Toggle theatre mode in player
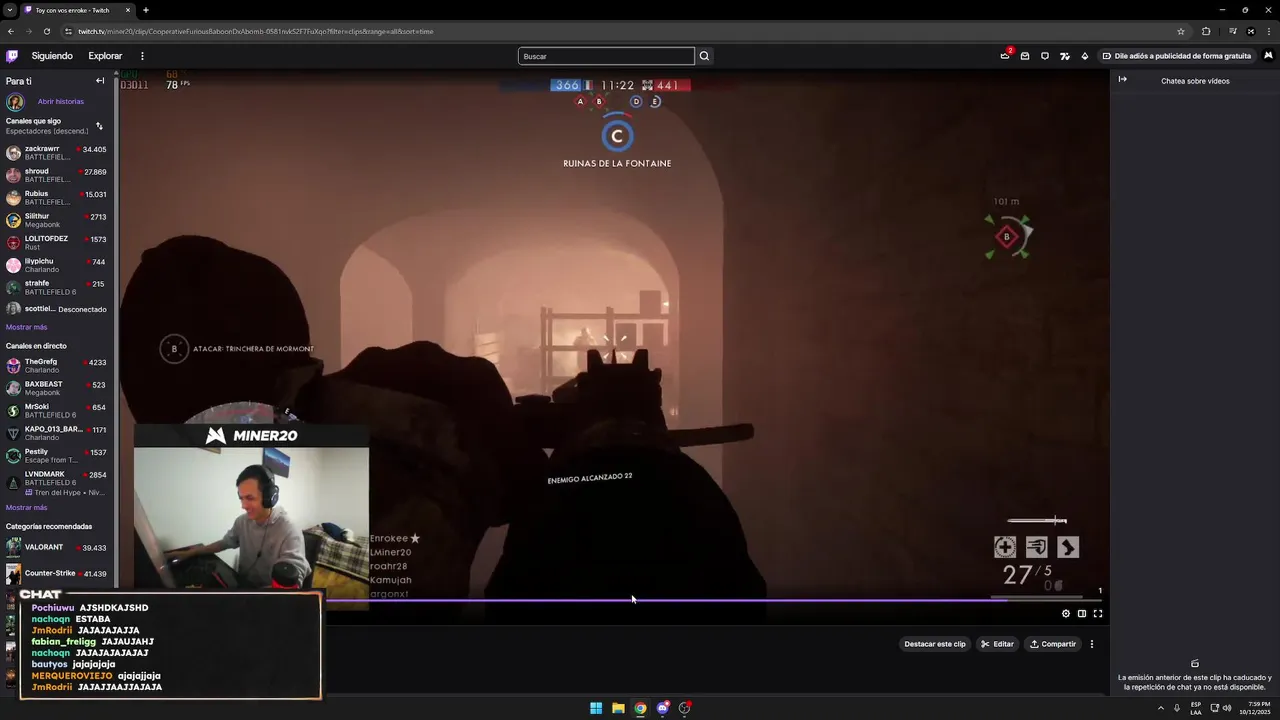 1082,614
